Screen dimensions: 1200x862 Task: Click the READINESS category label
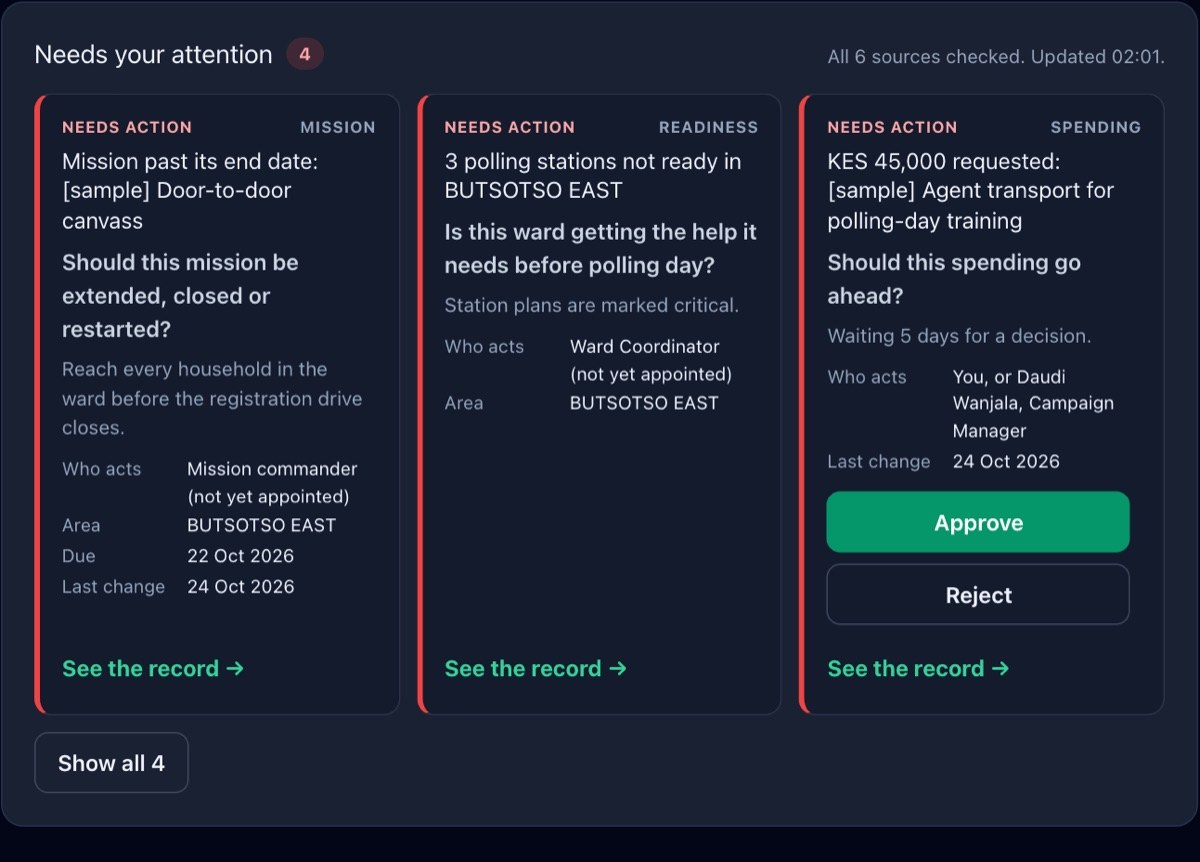(x=708, y=127)
